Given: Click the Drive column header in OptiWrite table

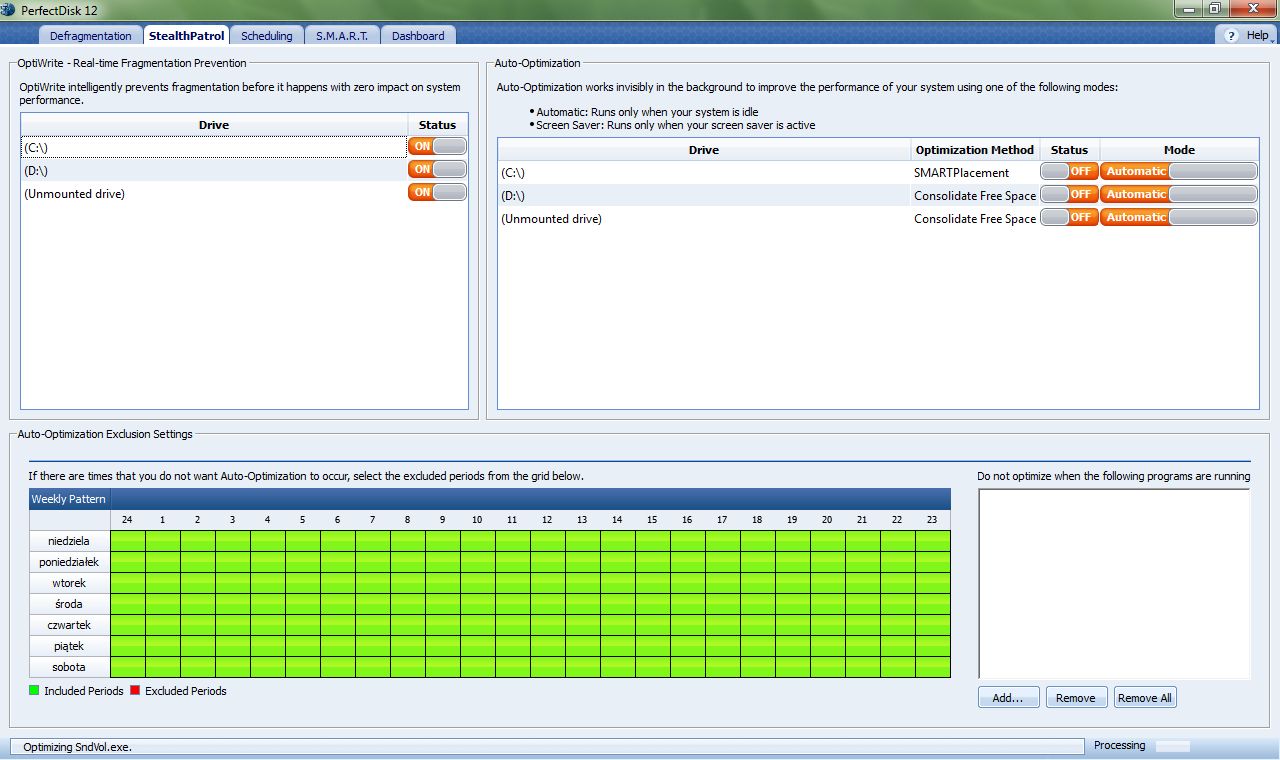Looking at the screenshot, I should (214, 125).
